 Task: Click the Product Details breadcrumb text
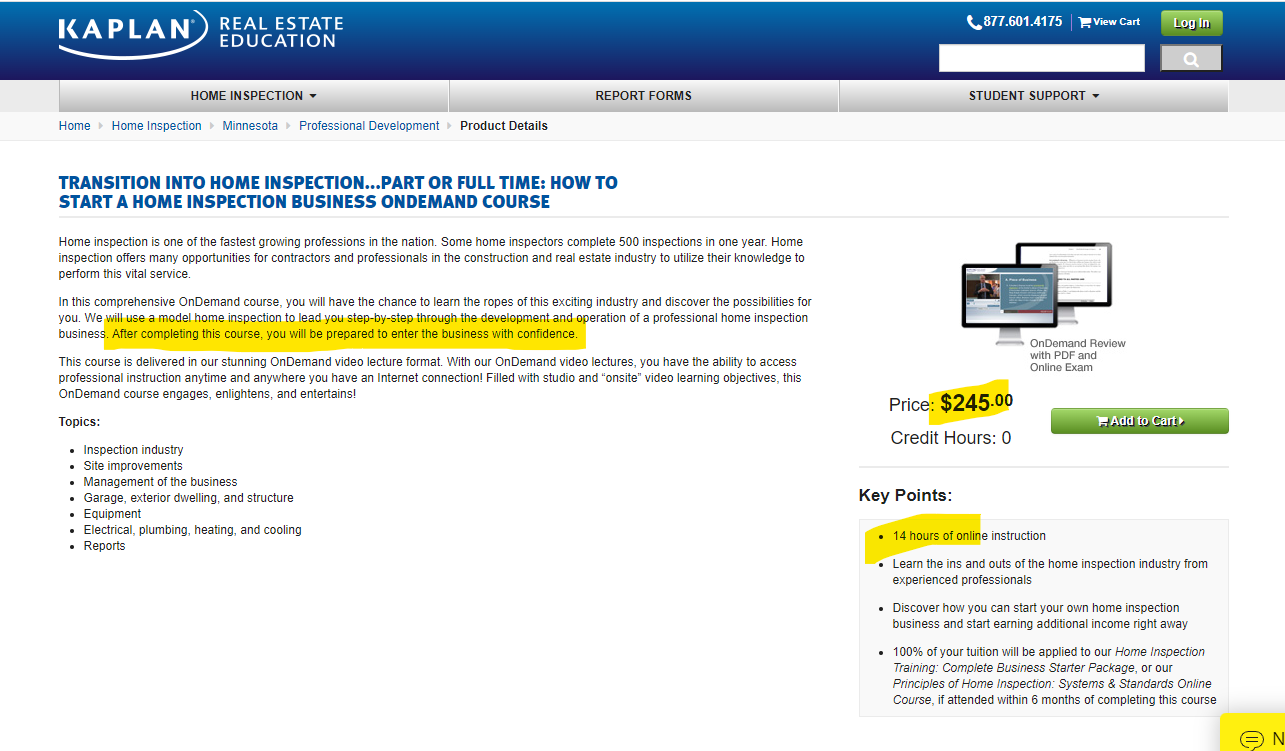504,126
